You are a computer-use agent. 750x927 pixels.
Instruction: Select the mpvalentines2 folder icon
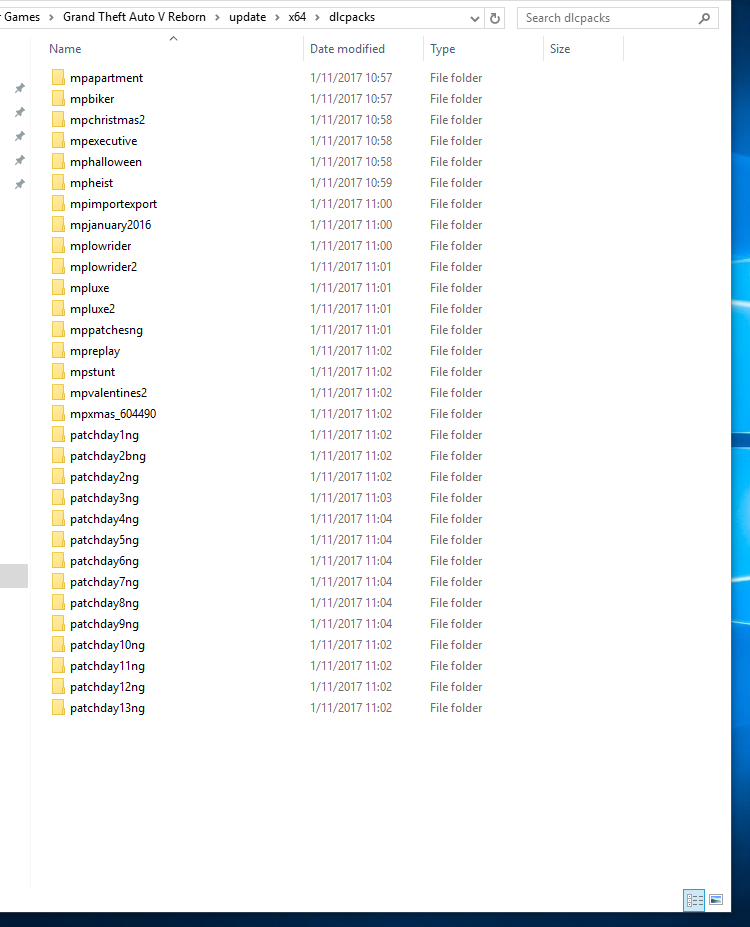(x=58, y=393)
